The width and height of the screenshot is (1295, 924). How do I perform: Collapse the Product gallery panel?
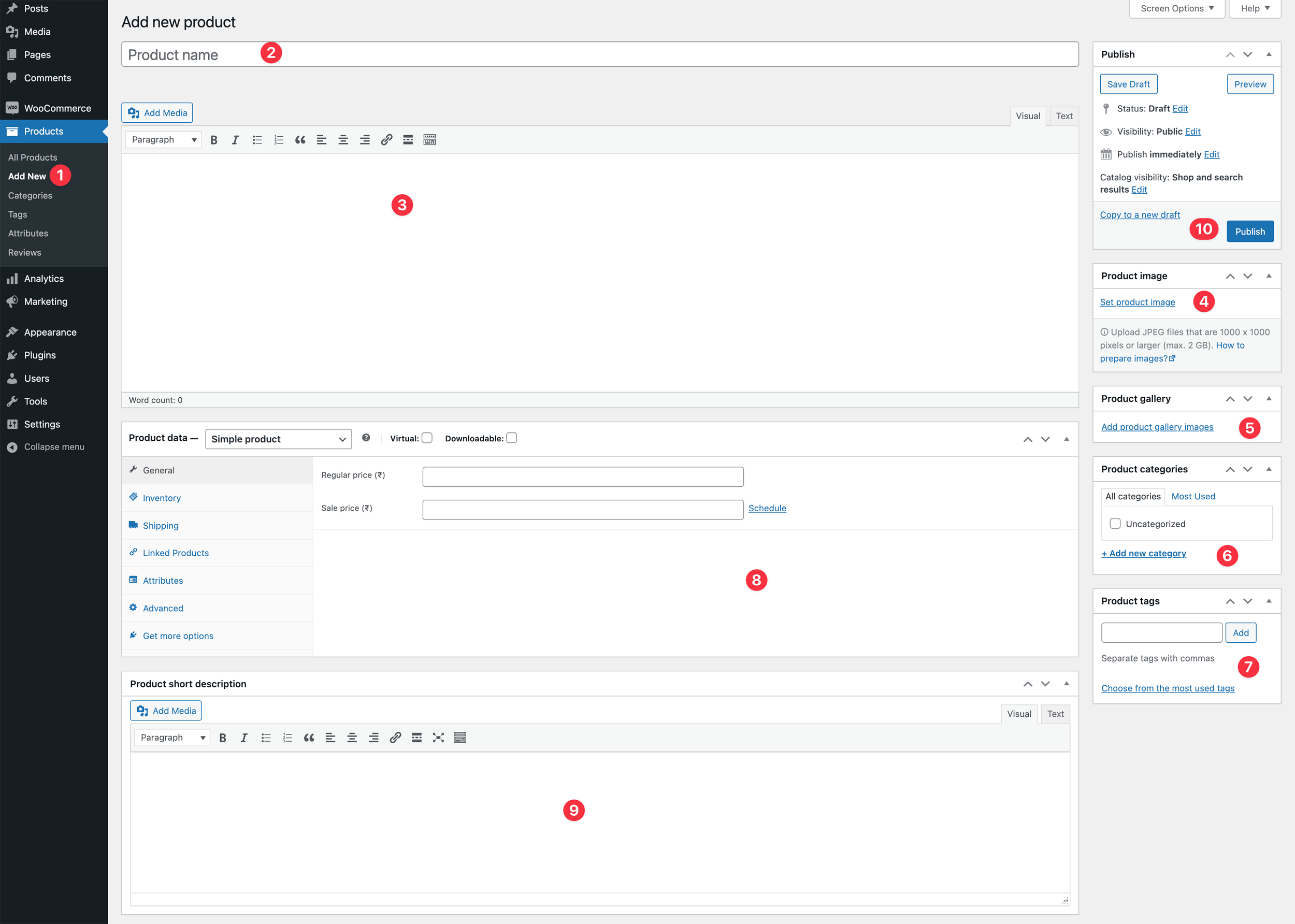coord(1269,398)
